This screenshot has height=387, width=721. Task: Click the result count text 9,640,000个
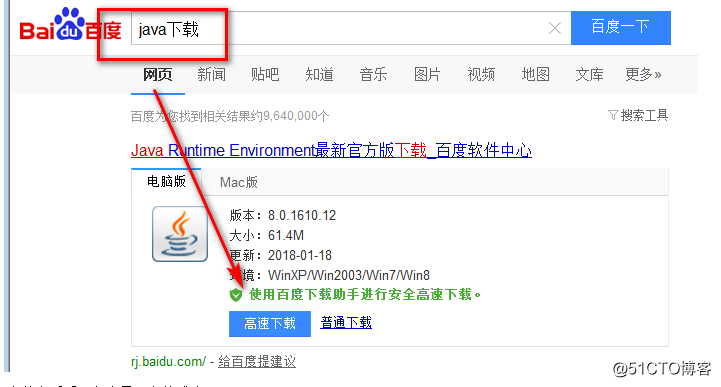(296, 116)
